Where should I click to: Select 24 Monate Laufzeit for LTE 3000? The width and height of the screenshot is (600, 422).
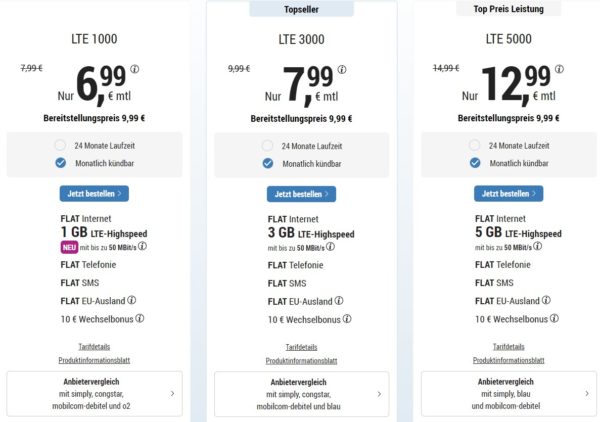click(x=268, y=145)
